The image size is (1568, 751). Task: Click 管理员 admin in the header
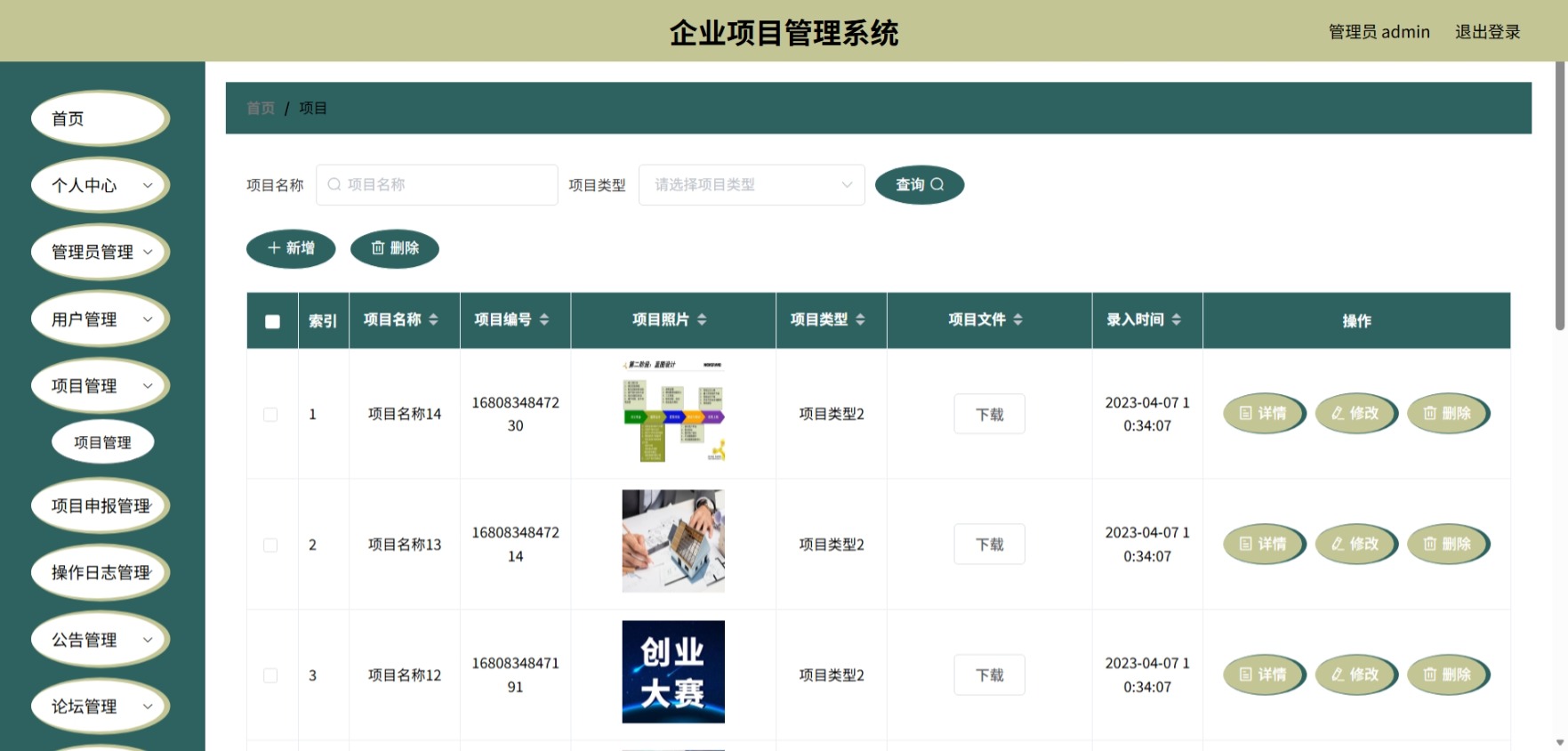coord(1379,32)
